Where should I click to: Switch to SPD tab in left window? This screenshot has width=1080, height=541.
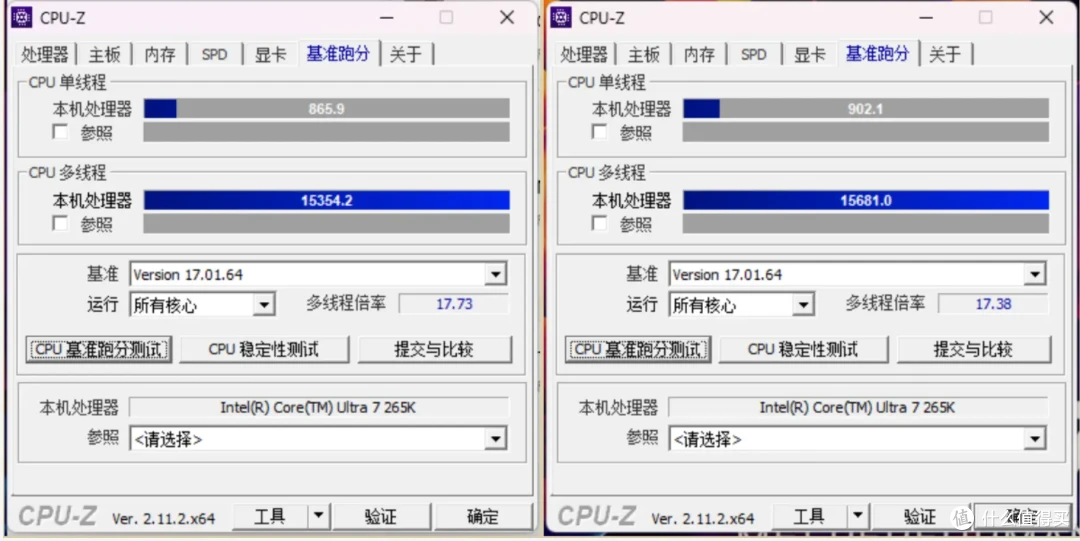(x=214, y=54)
